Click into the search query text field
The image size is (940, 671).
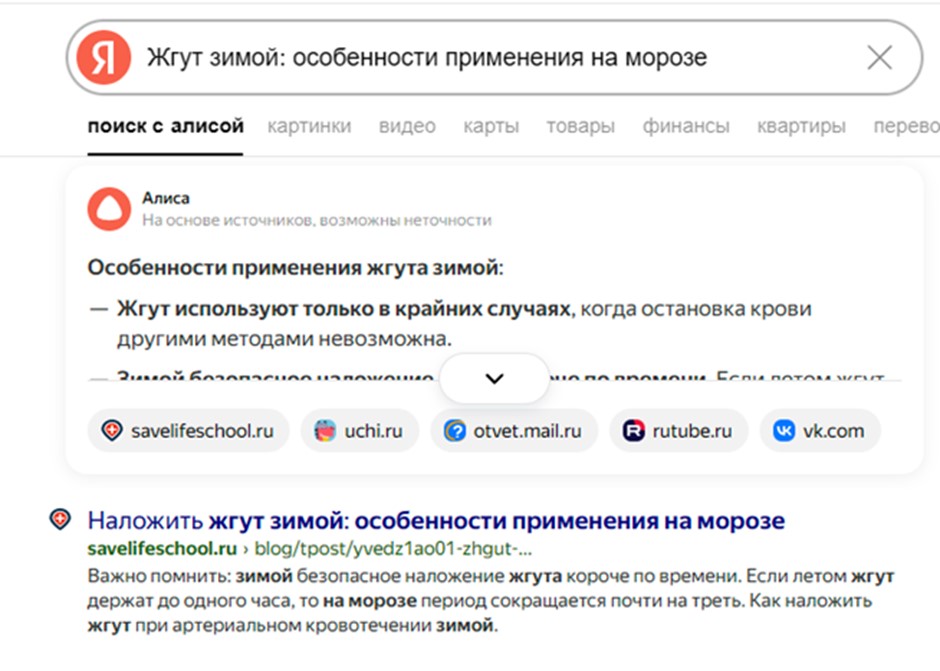[480, 58]
